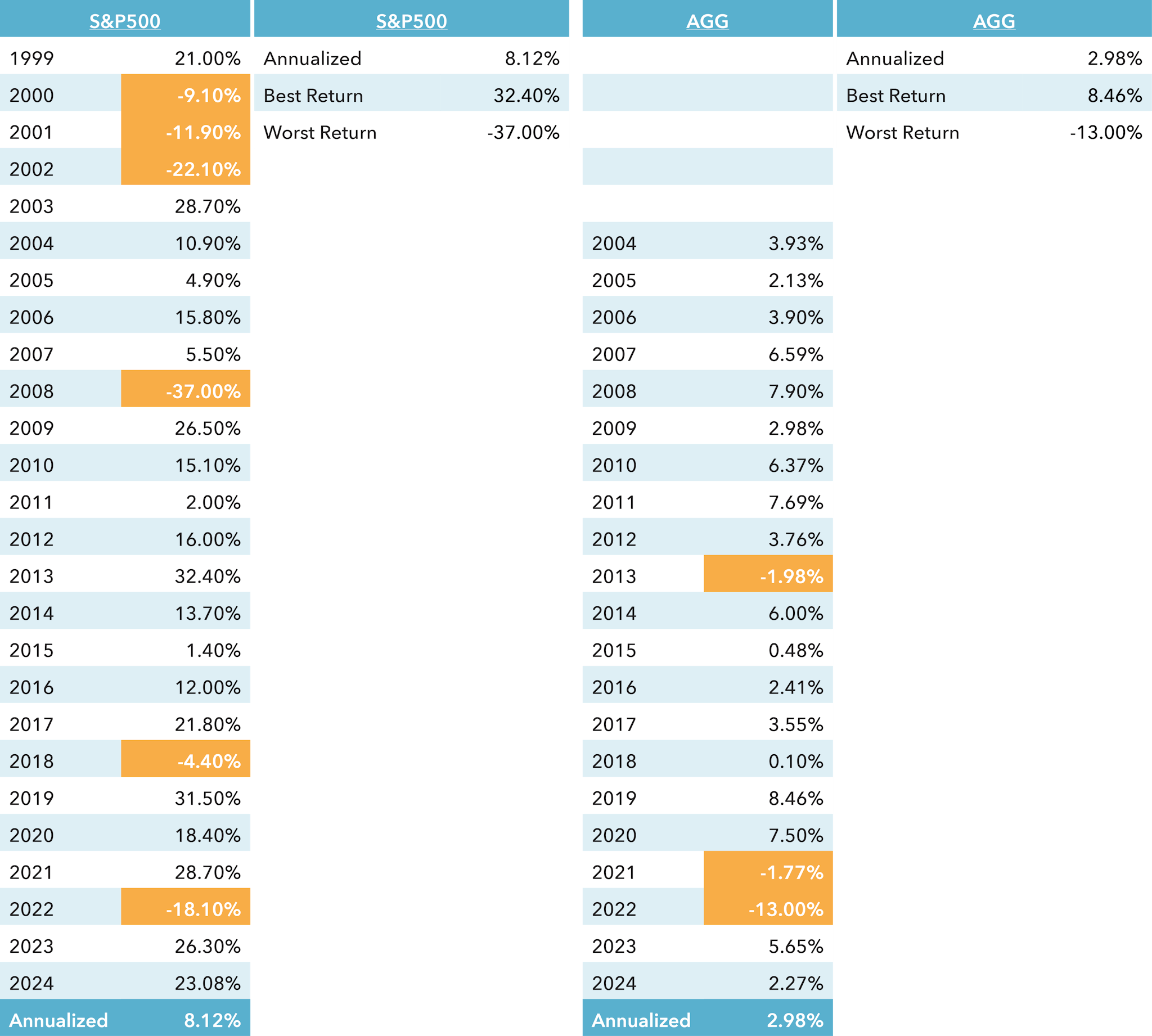
Task: Select the AGG summary Annualized label
Action: (x=895, y=58)
